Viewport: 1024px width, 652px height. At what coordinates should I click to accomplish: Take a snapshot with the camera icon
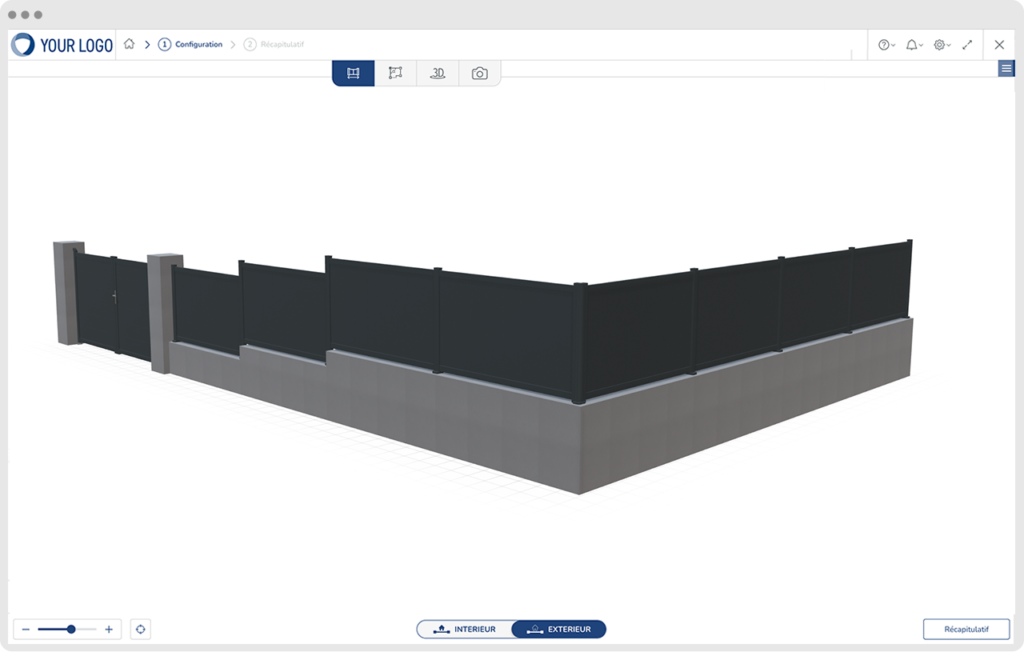[x=479, y=73]
